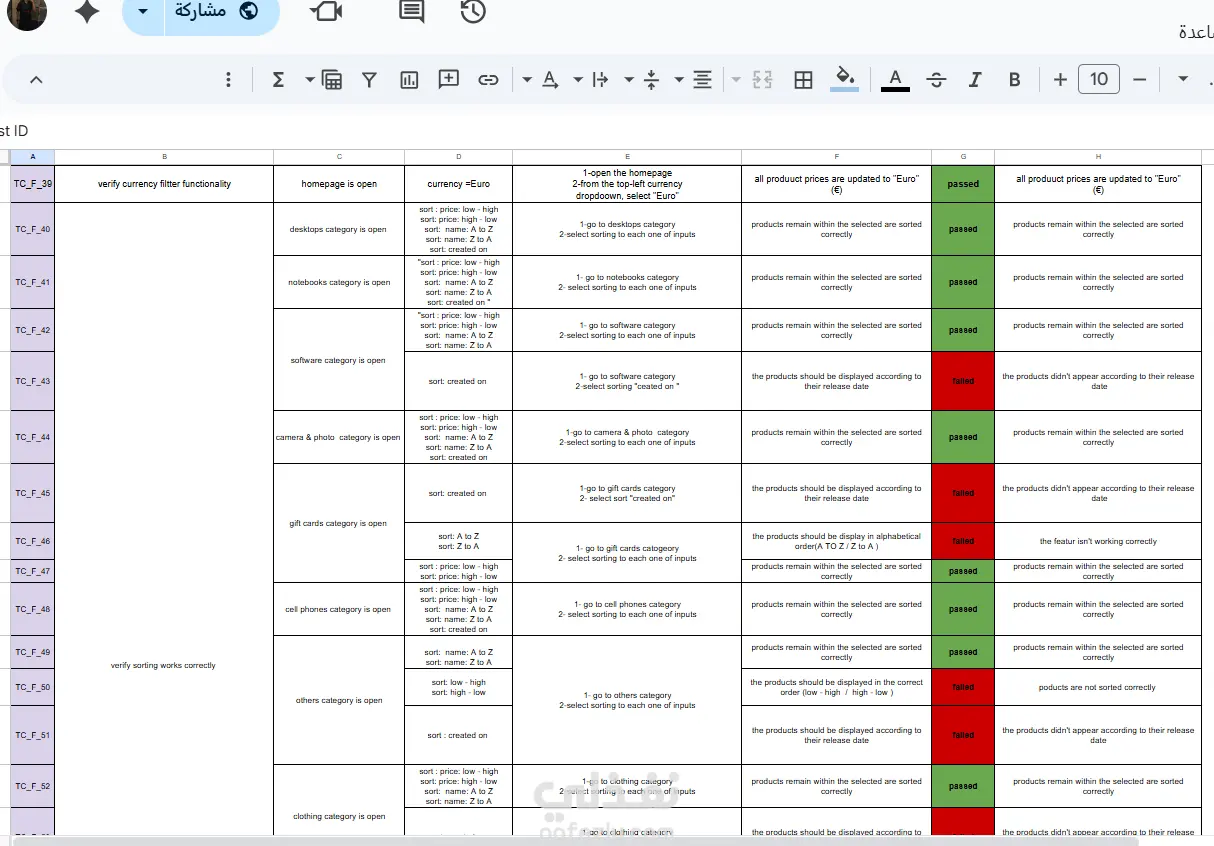Open the comments history panel
This screenshot has width=1214, height=846.
click(411, 12)
